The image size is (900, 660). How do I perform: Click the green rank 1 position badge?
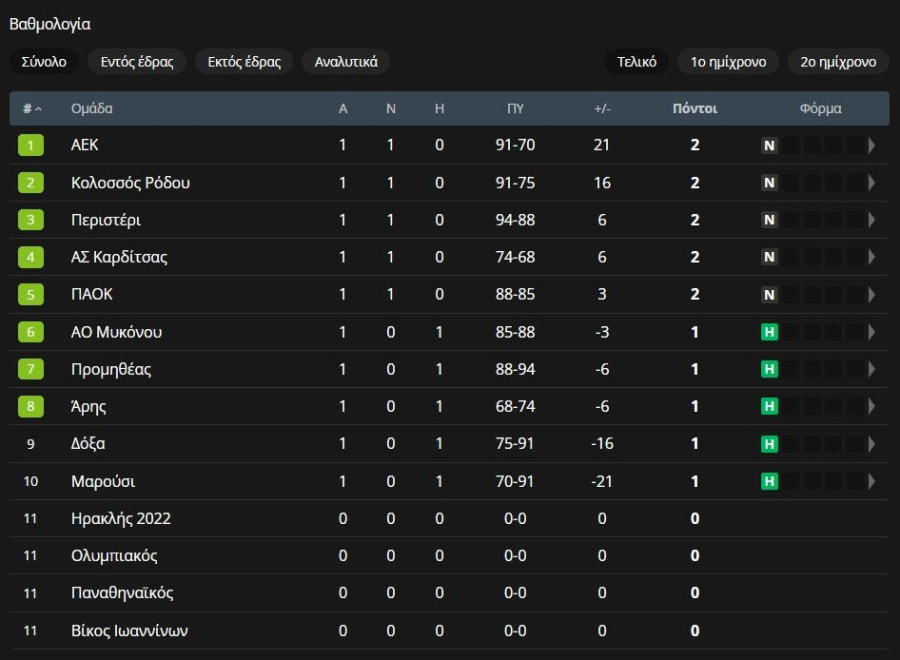click(30, 145)
